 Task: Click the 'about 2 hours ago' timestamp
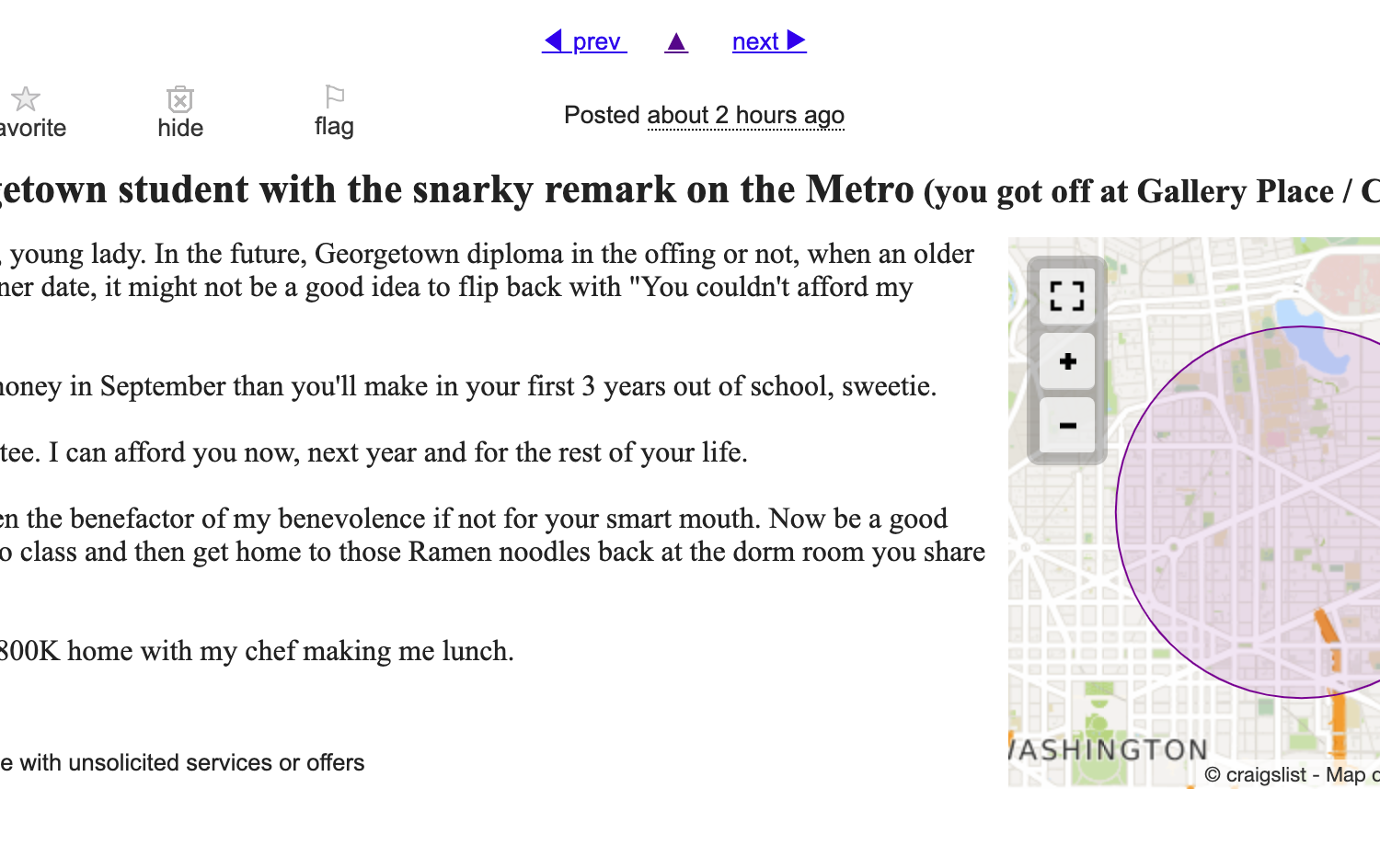click(745, 115)
